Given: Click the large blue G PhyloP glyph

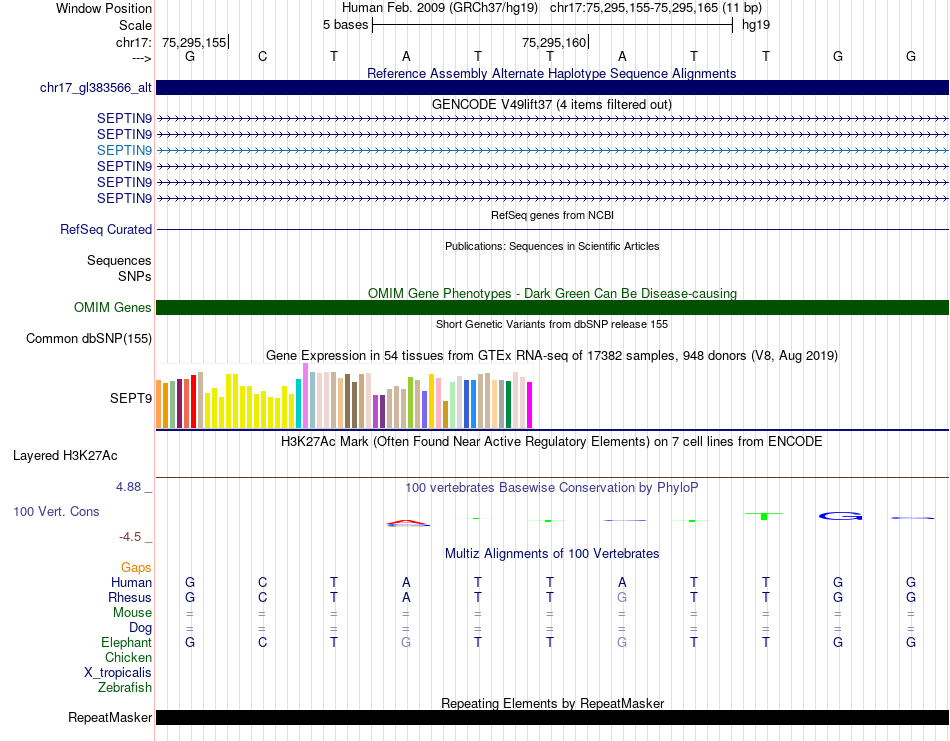Looking at the screenshot, I should pyautogui.click(x=840, y=516).
